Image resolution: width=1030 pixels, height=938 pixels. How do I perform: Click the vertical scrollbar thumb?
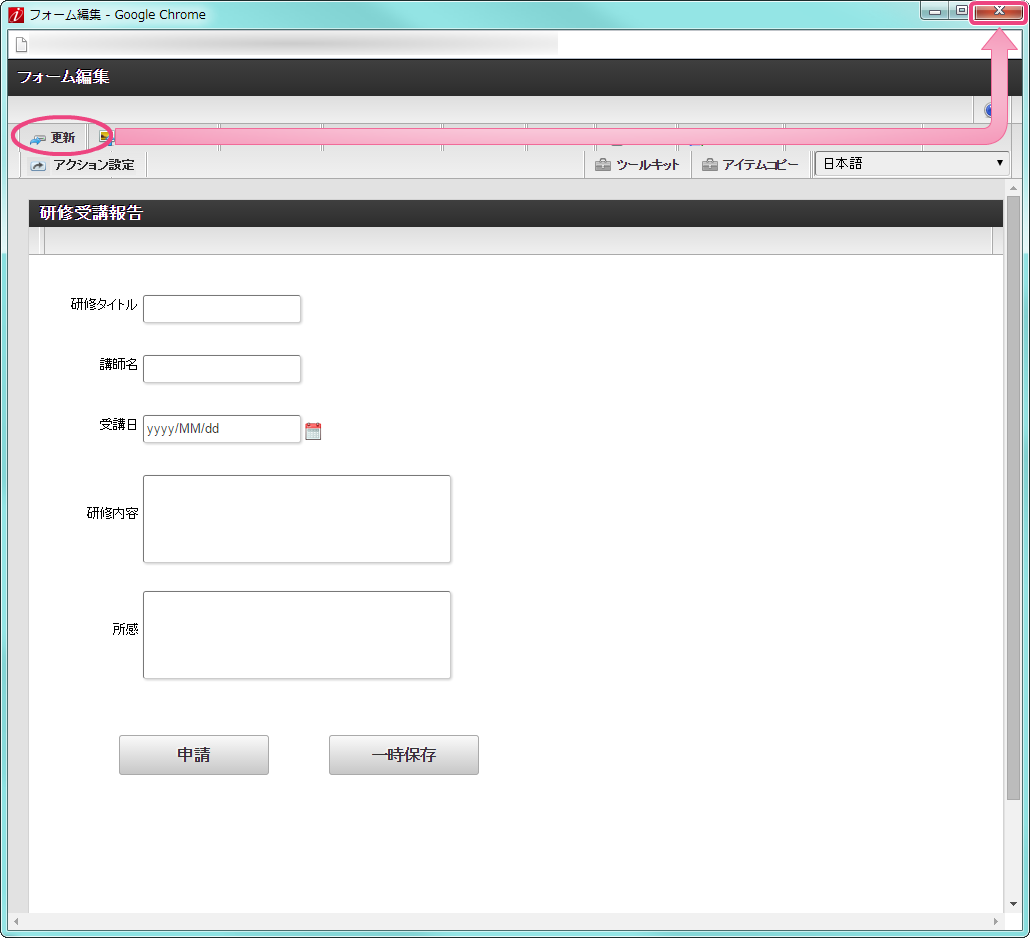[x=1013, y=497]
